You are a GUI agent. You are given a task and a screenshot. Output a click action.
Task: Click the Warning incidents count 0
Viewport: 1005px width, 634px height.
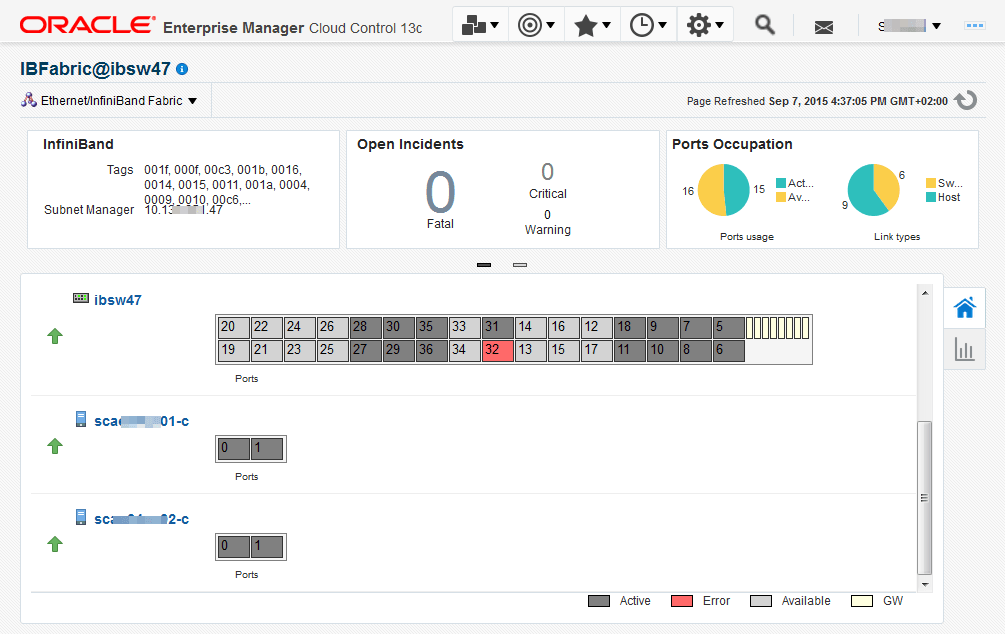(x=547, y=215)
